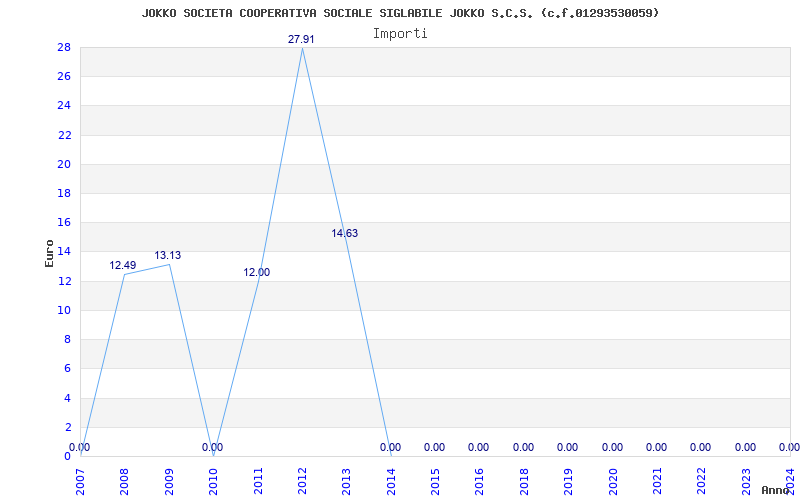Select the 2008 year on x-axis
This screenshot has height=500, width=800.
click(x=125, y=481)
